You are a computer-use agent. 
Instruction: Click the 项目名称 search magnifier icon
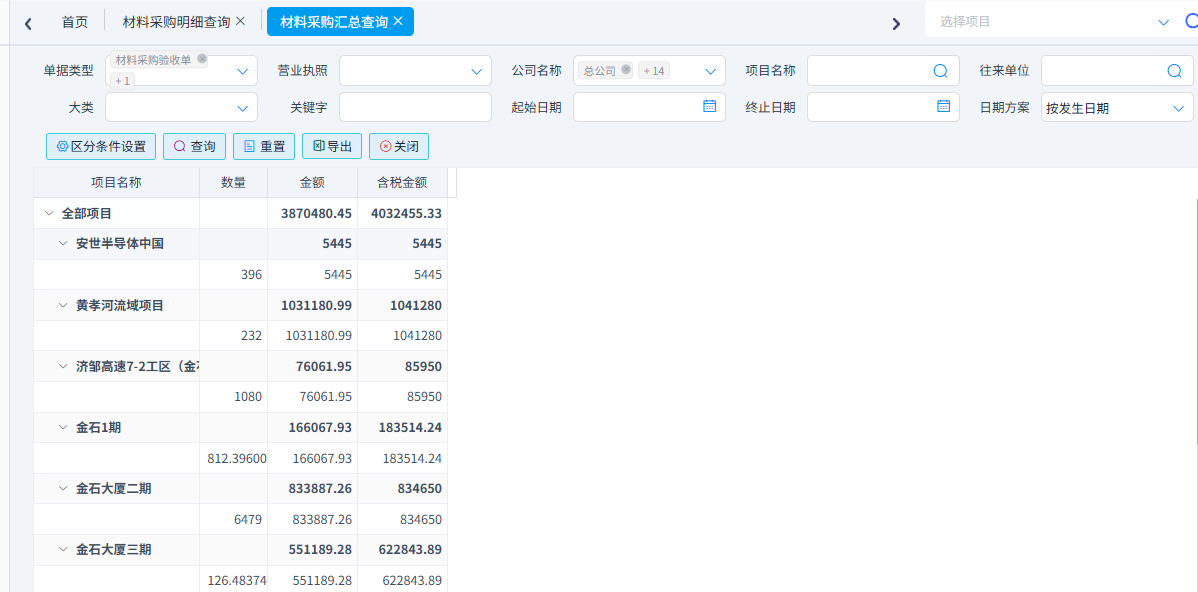pos(940,71)
